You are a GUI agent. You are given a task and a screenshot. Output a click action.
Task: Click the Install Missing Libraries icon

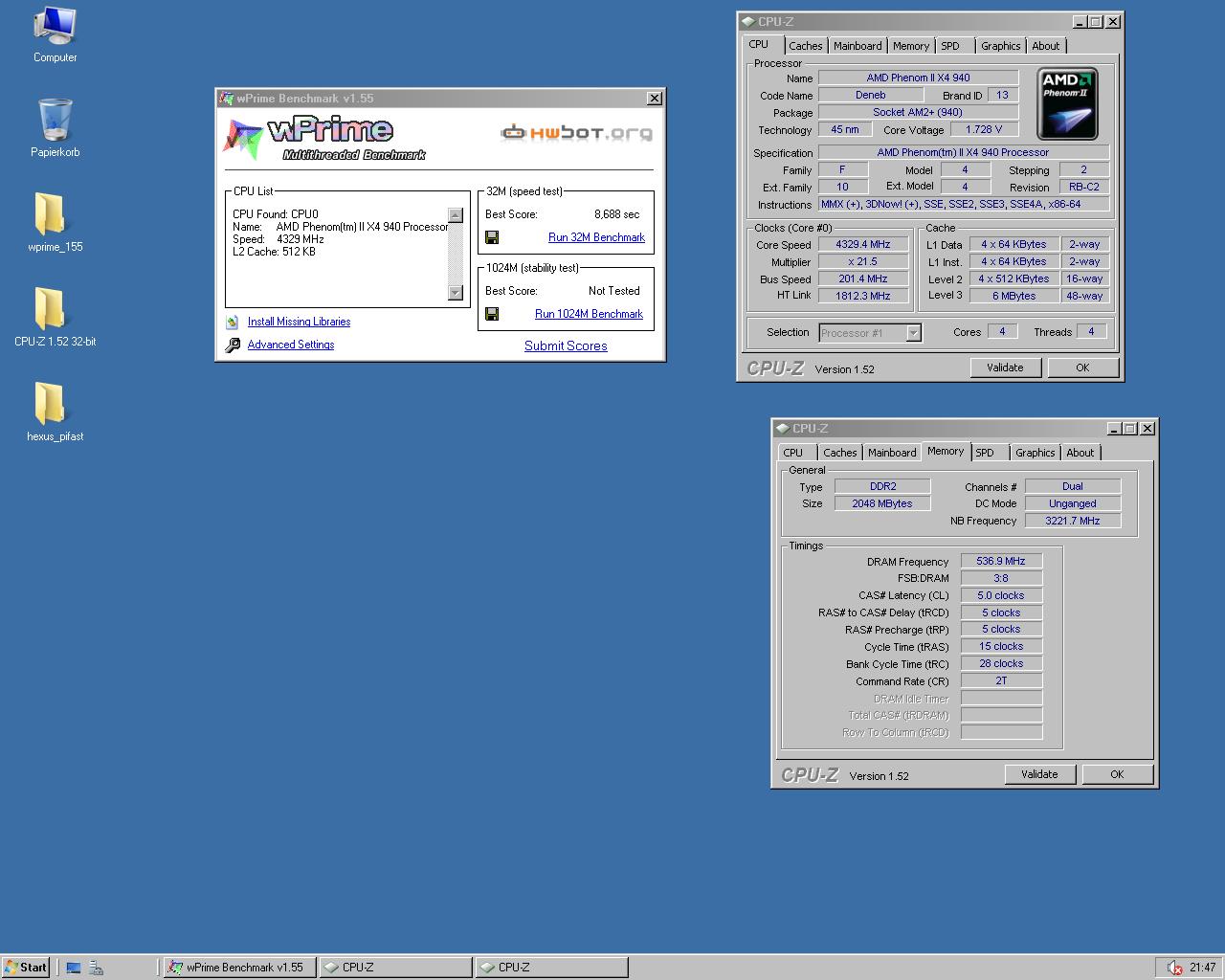[x=232, y=323]
